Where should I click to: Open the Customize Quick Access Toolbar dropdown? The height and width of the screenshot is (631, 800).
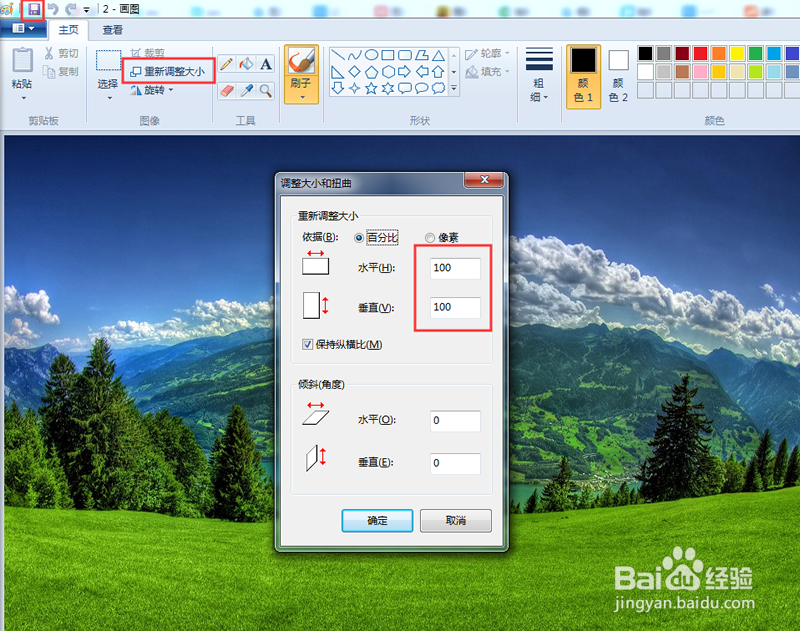(86, 10)
